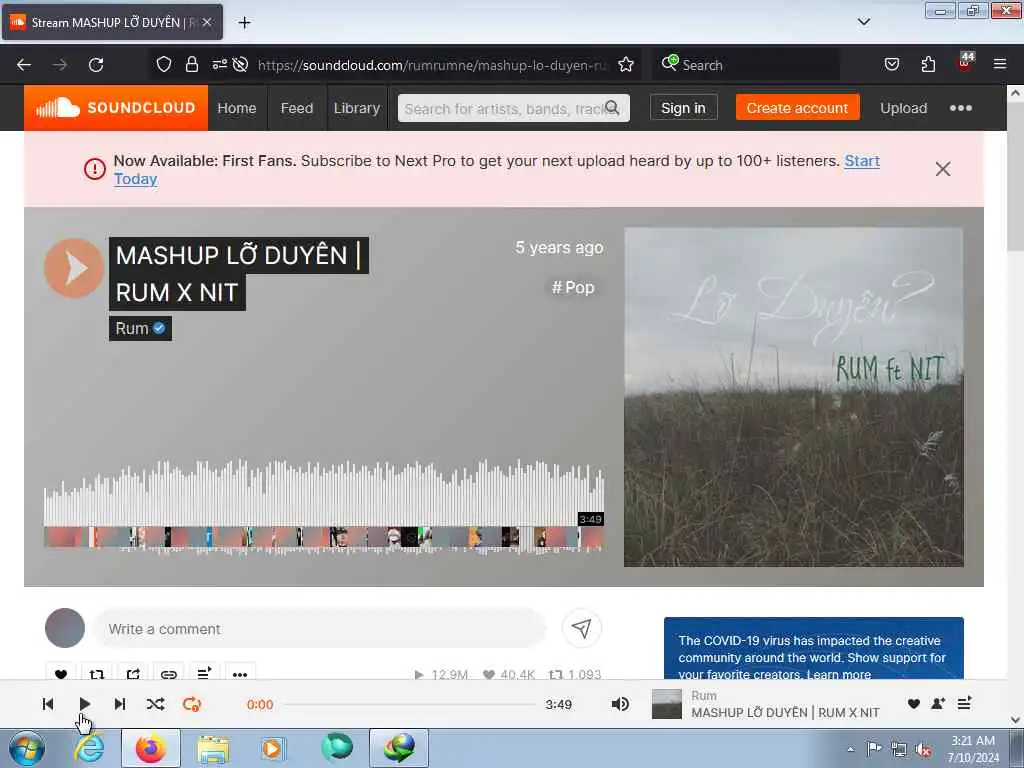Screen dimensions: 1024x768
Task: Click the Learn more link in COVID notice
Action: [839, 674]
